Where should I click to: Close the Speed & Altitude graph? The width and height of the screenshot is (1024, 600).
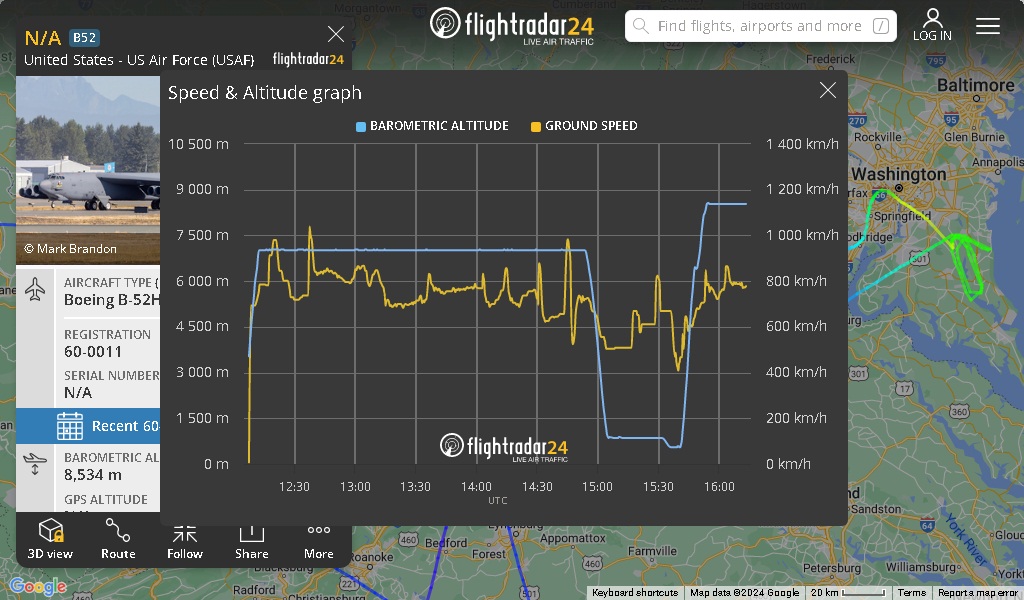pyautogui.click(x=827, y=91)
